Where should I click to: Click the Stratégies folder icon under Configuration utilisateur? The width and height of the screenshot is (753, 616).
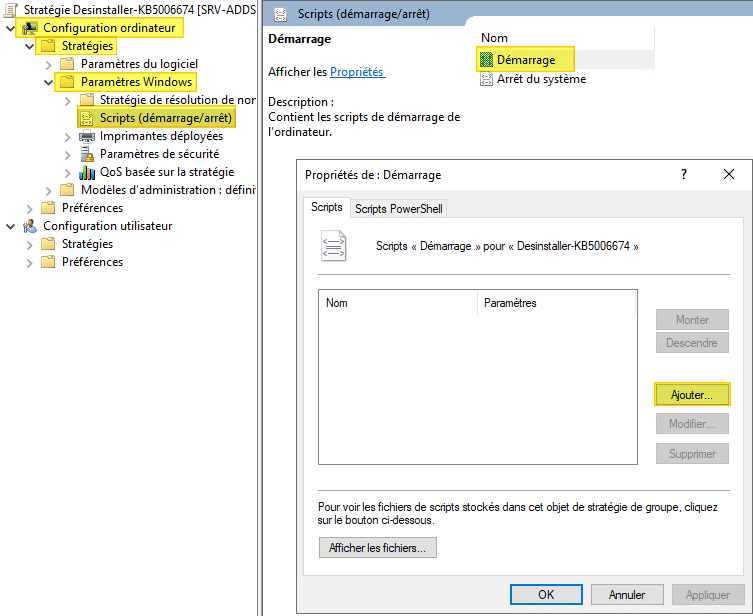(x=48, y=244)
